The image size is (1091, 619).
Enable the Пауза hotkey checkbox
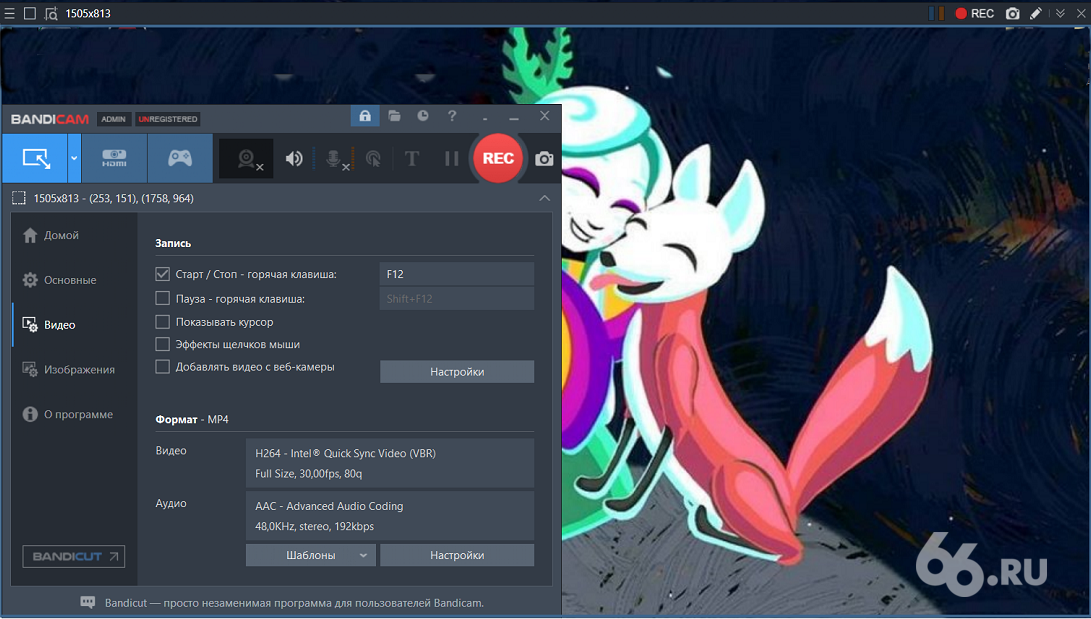(163, 298)
